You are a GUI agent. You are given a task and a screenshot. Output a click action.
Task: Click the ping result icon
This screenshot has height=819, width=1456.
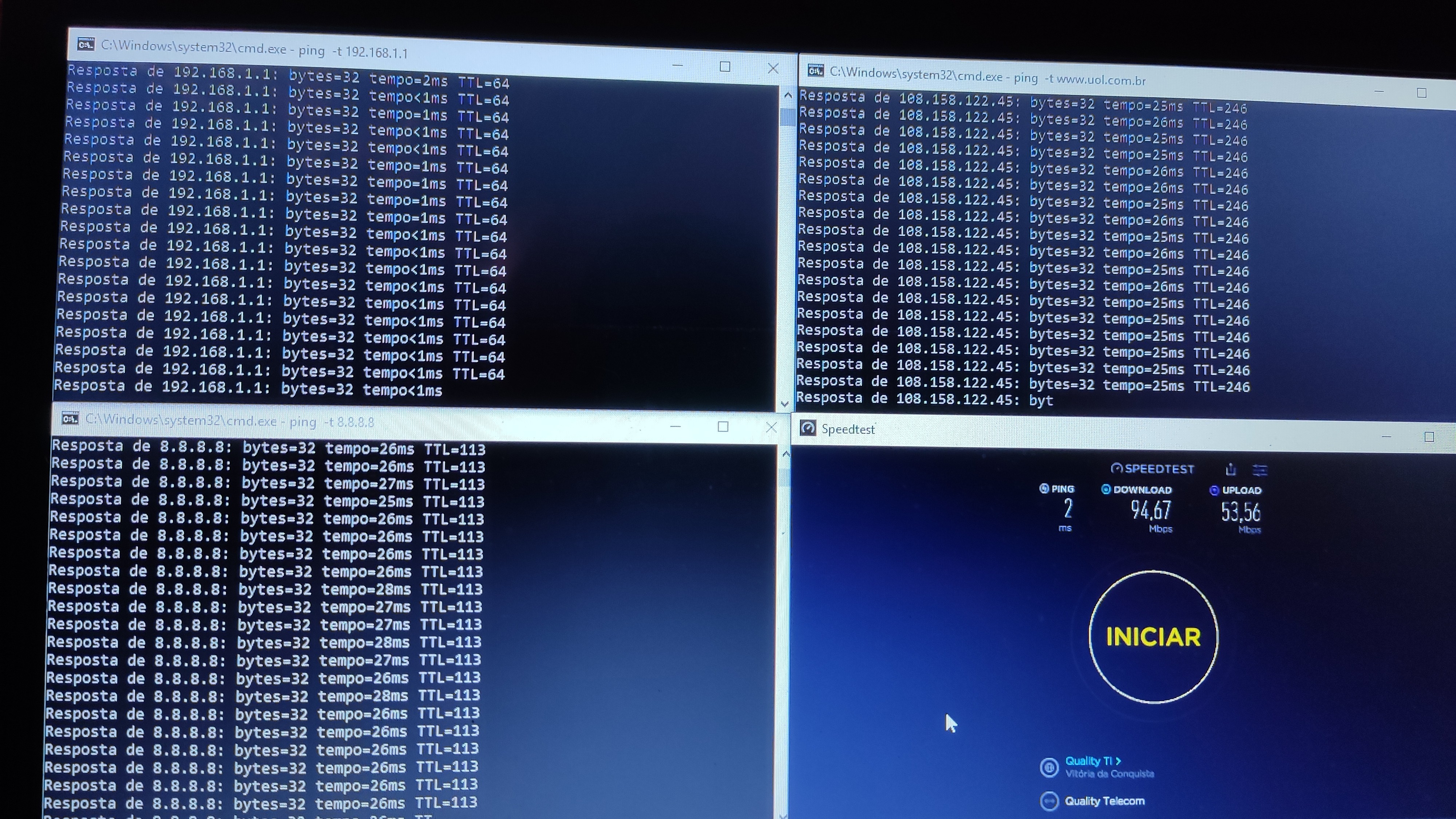(1044, 489)
